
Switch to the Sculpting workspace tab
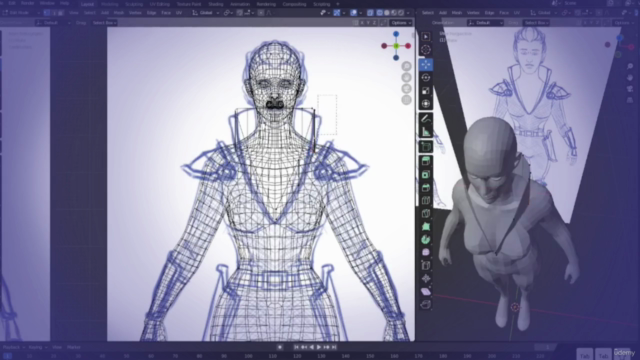[134, 4]
